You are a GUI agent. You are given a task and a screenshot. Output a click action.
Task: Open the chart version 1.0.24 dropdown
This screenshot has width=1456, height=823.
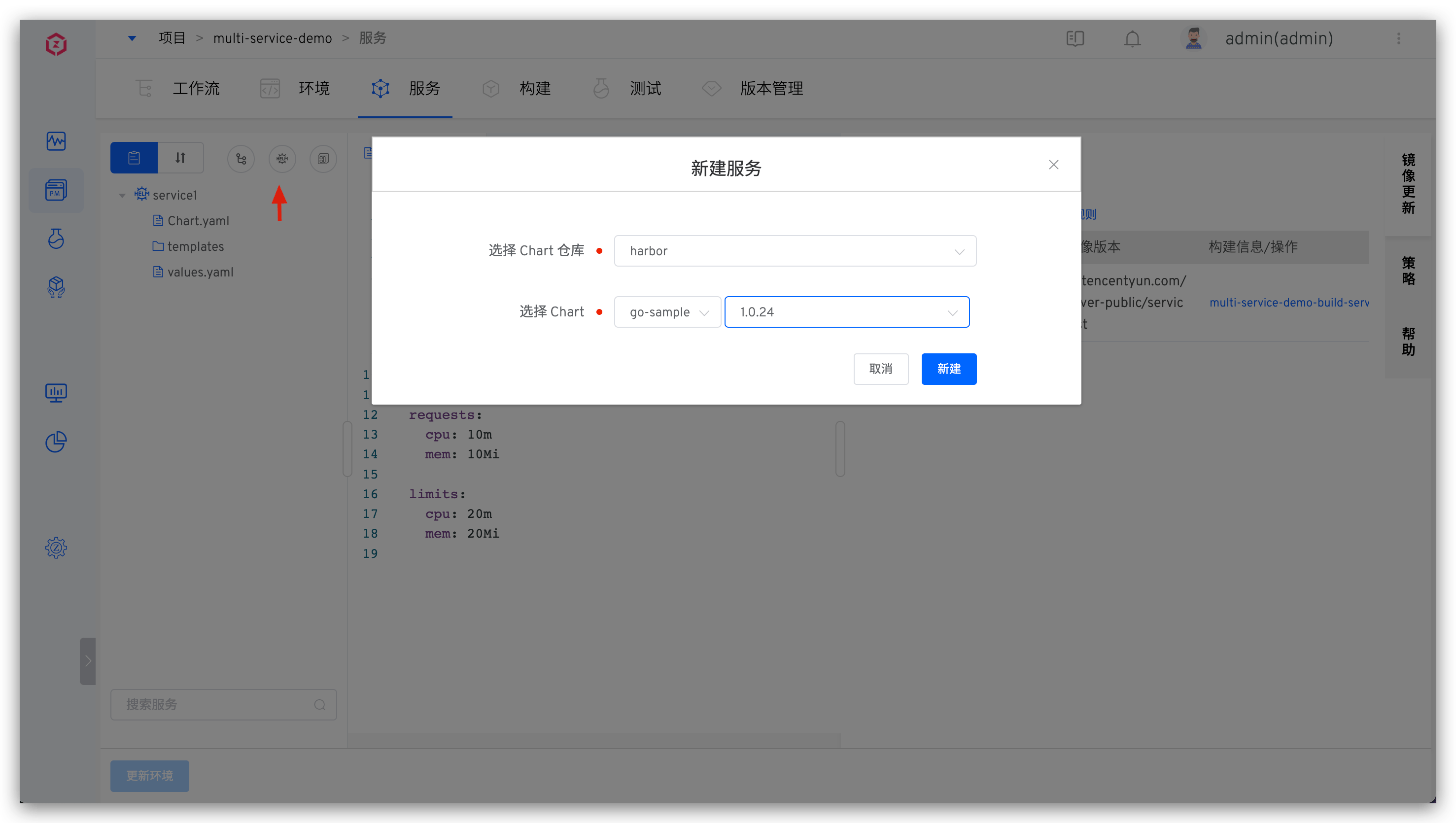pyautogui.click(x=847, y=312)
